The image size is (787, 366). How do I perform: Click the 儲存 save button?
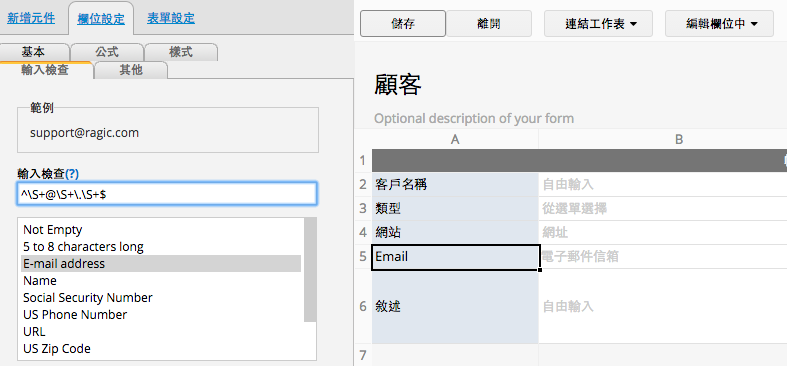403,24
